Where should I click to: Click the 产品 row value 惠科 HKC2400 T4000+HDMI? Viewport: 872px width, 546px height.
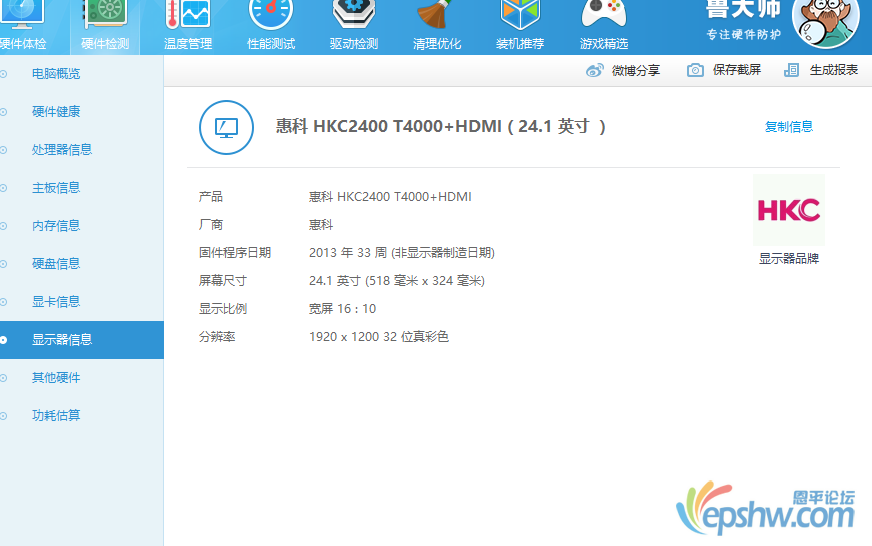point(390,197)
